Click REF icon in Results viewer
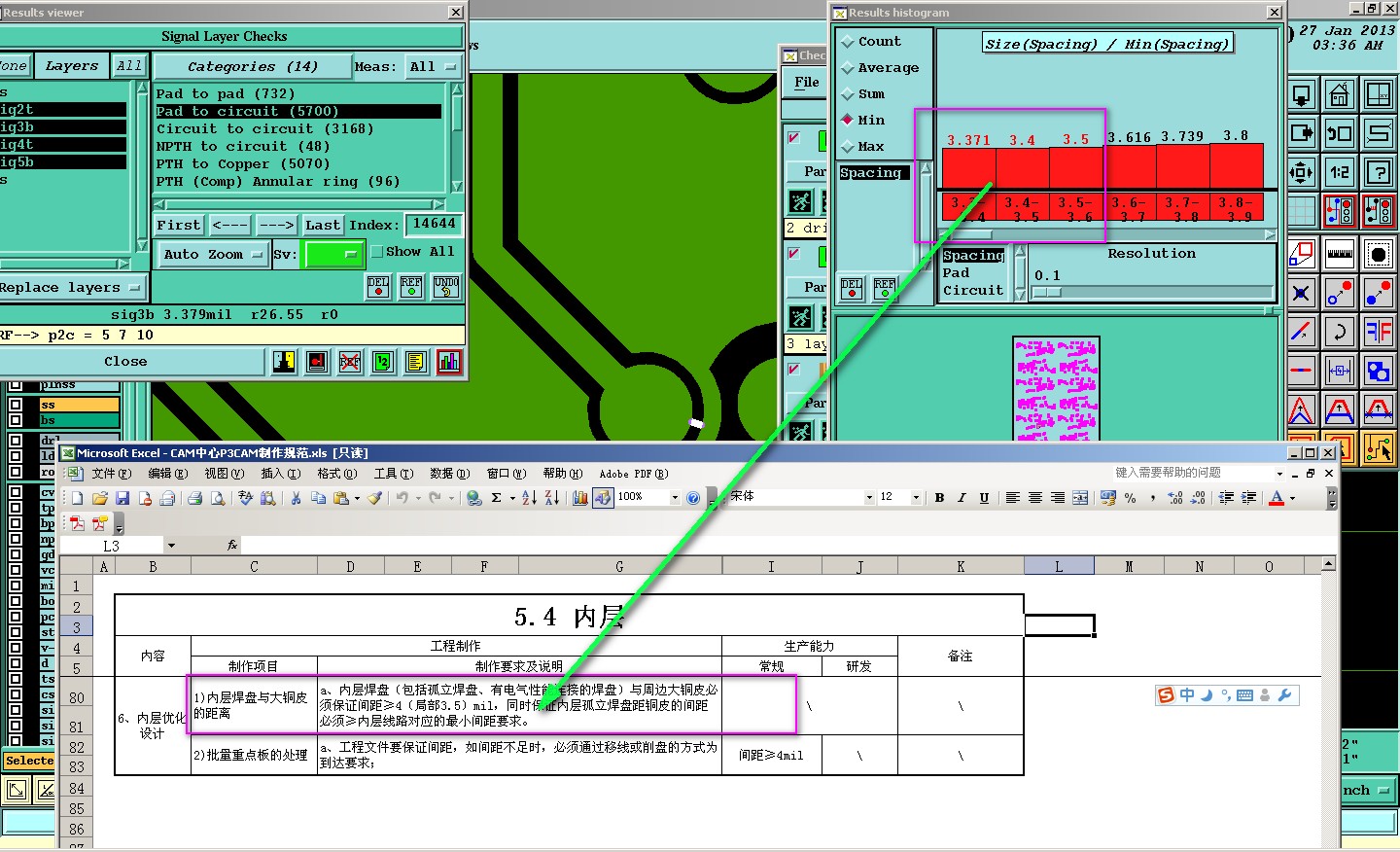Image resolution: width=1400 pixels, height=852 pixels. pos(412,286)
